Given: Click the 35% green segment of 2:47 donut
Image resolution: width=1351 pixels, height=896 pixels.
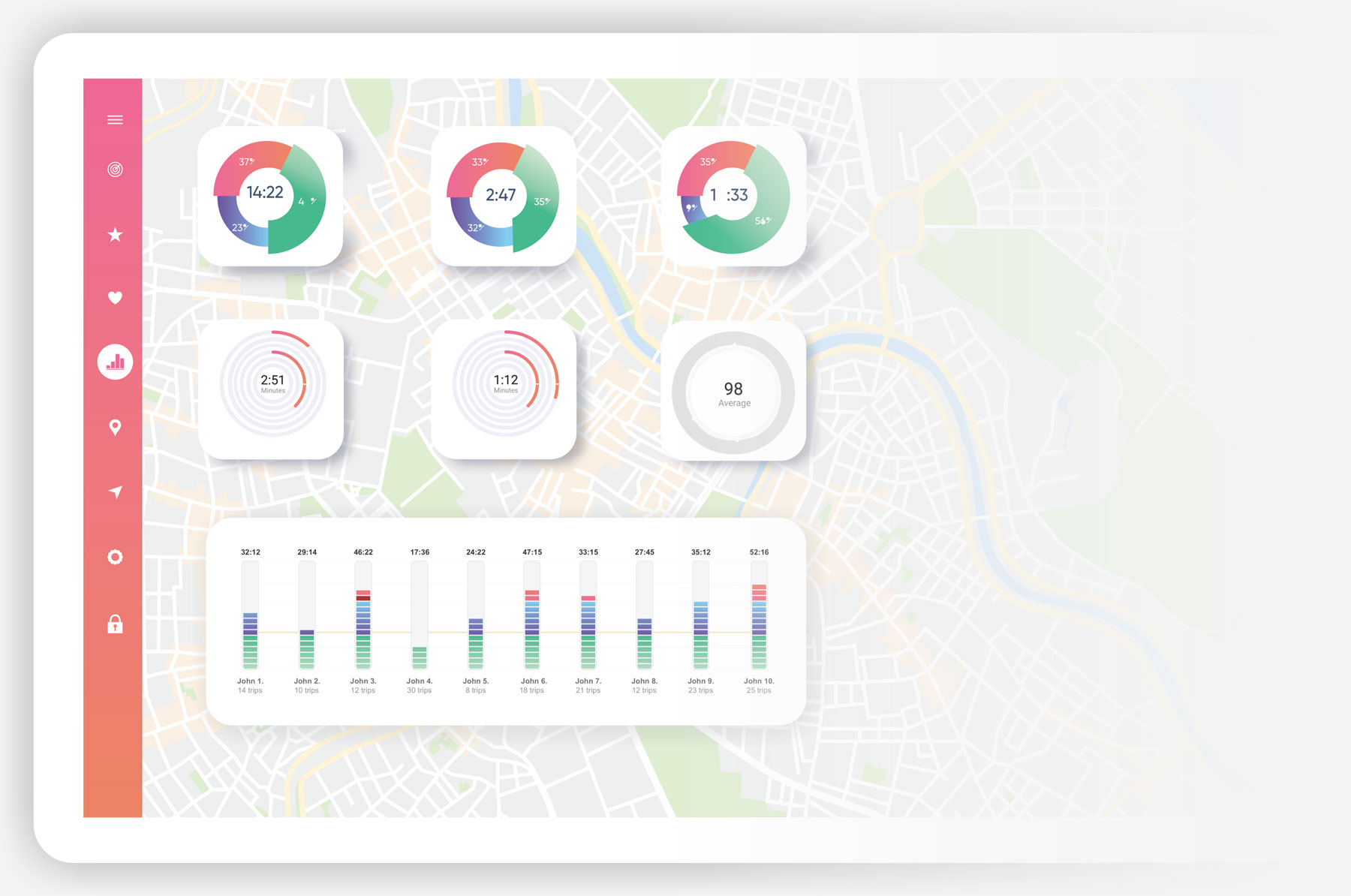Looking at the screenshot, I should coord(542,201).
